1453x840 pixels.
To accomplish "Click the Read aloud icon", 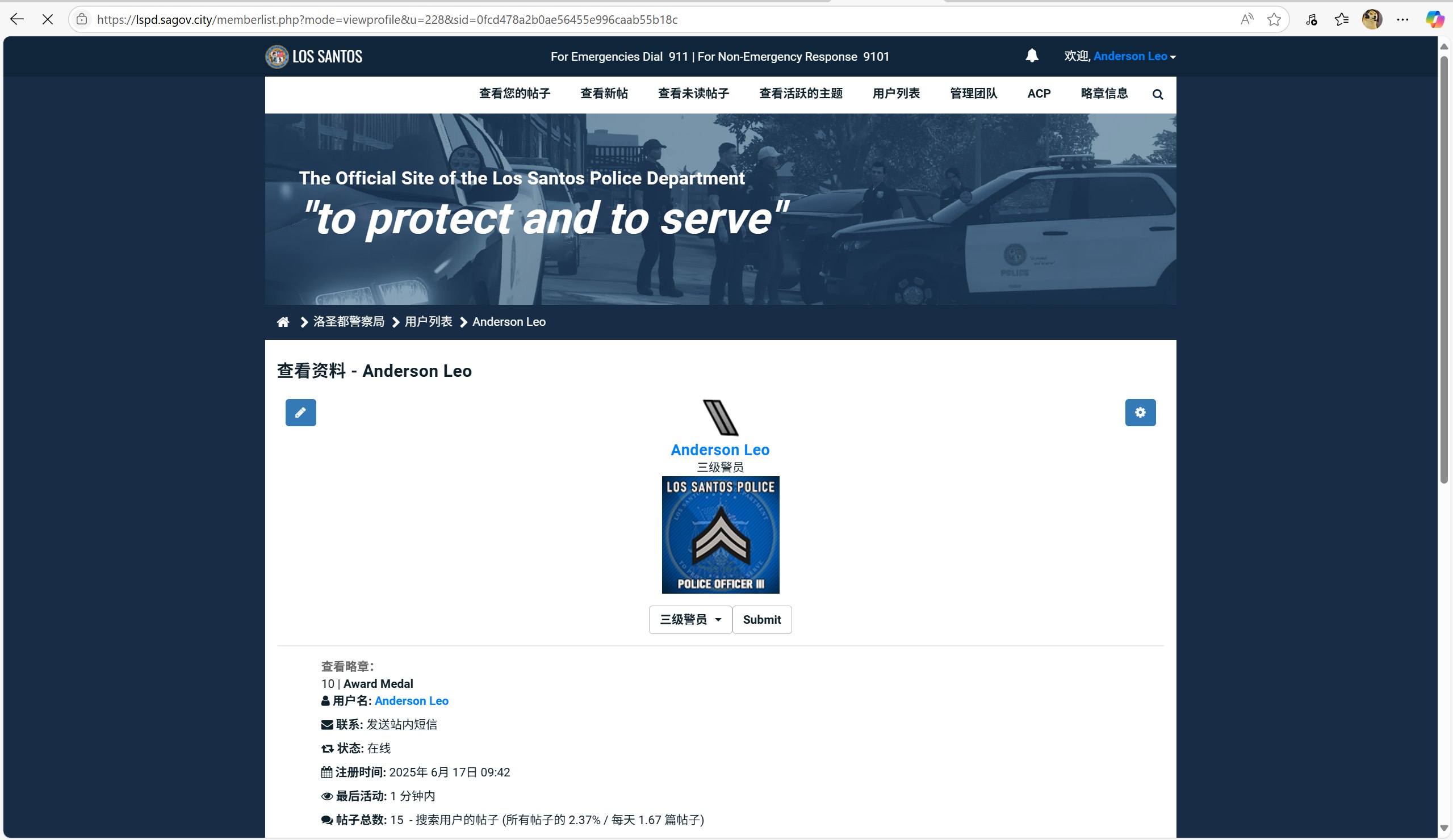I will (1246, 20).
